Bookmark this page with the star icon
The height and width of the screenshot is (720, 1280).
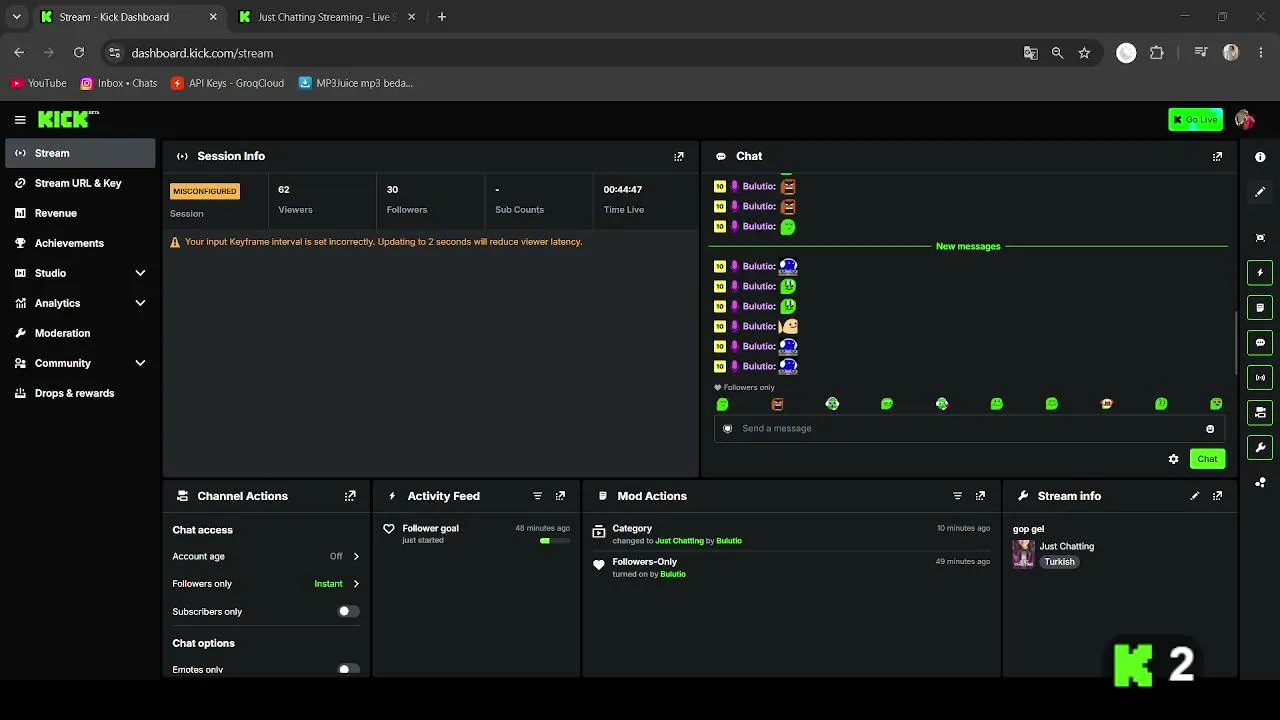[x=1084, y=53]
